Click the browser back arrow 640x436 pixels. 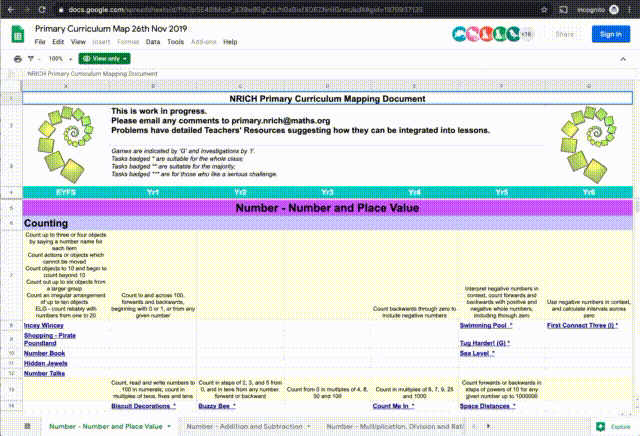click(x=10, y=8)
